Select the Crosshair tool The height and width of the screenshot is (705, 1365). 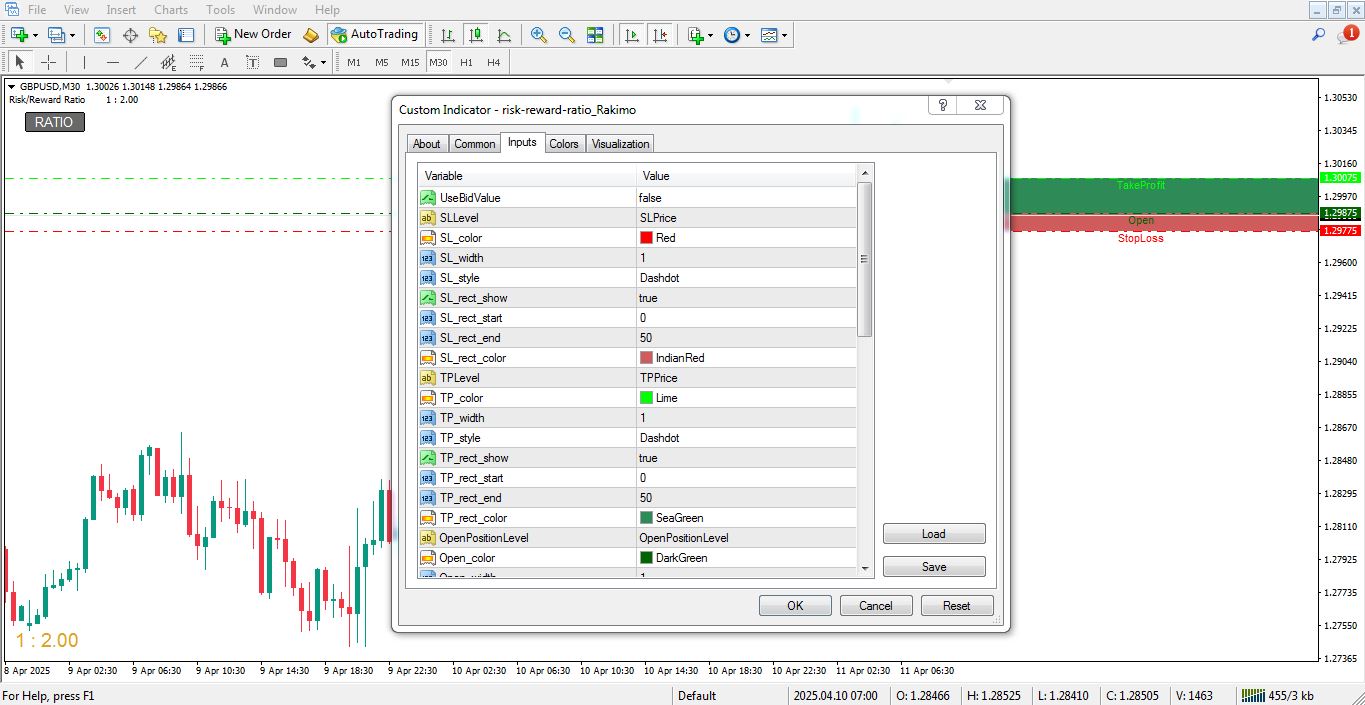pyautogui.click(x=48, y=62)
